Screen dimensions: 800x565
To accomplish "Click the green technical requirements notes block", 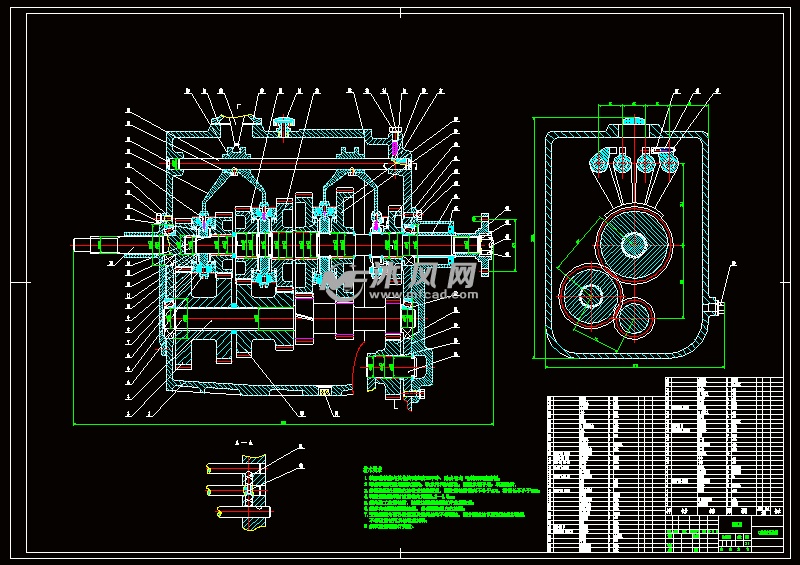I will [440, 498].
